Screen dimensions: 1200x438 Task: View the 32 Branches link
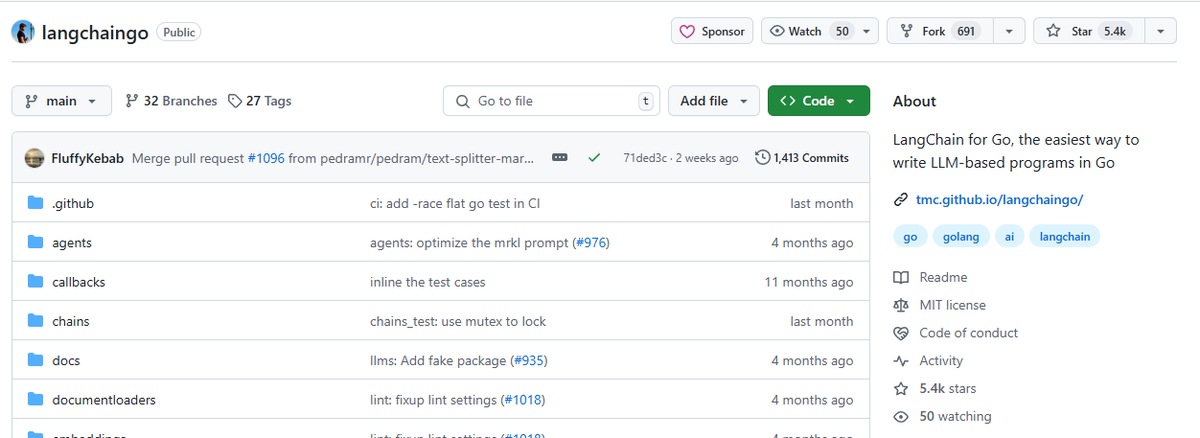(171, 101)
